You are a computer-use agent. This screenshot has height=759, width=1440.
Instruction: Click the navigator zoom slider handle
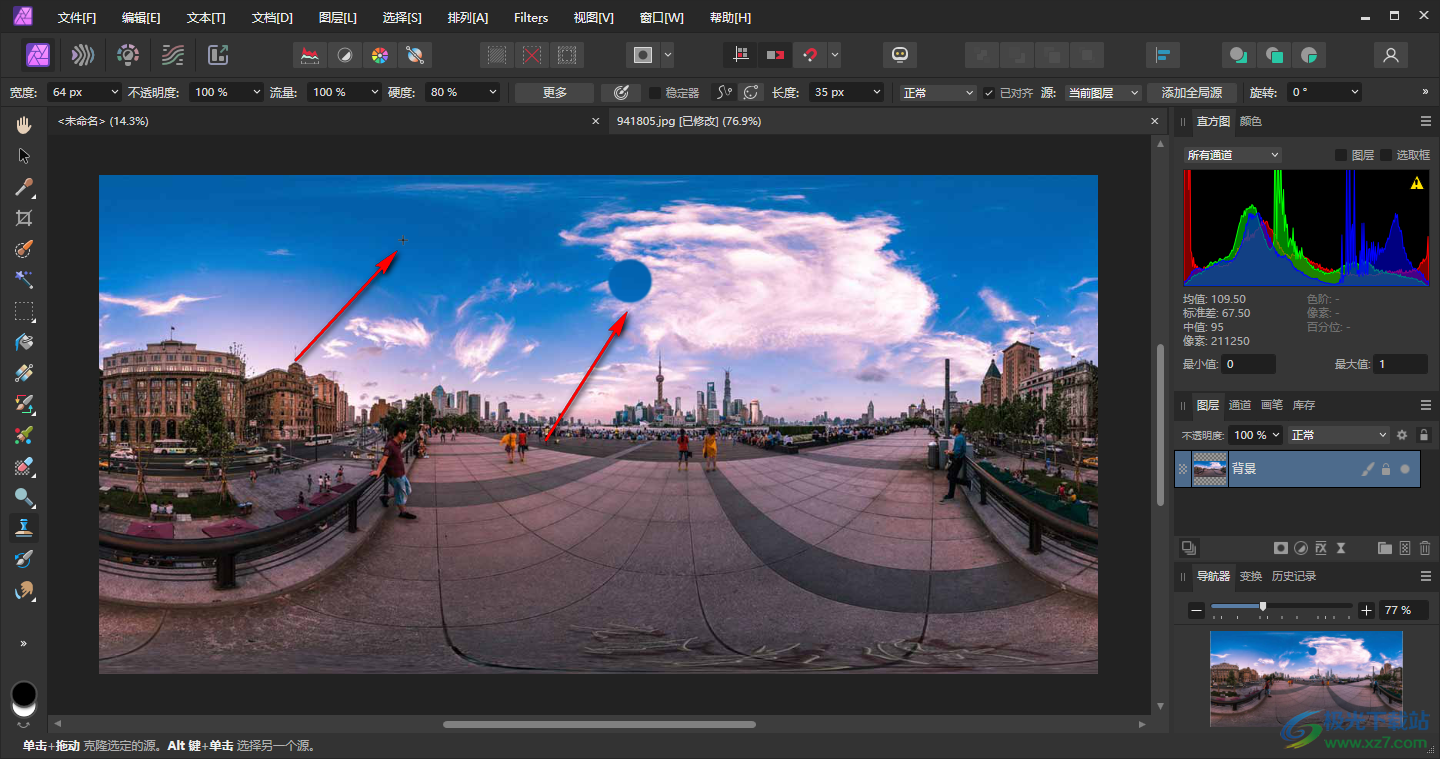coord(1263,607)
